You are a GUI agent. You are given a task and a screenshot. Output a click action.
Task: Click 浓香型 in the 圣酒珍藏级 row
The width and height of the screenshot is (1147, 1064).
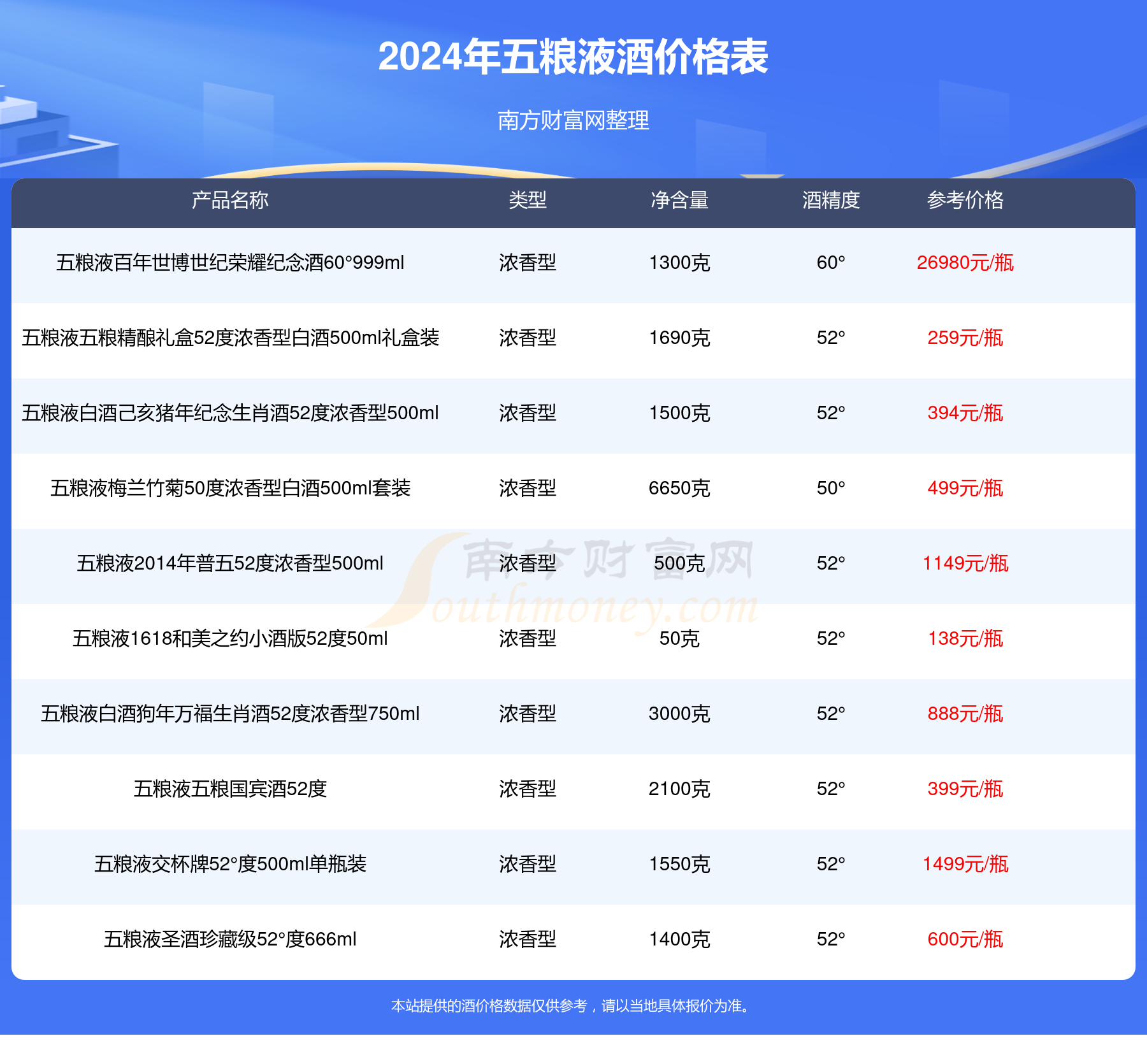tap(528, 939)
